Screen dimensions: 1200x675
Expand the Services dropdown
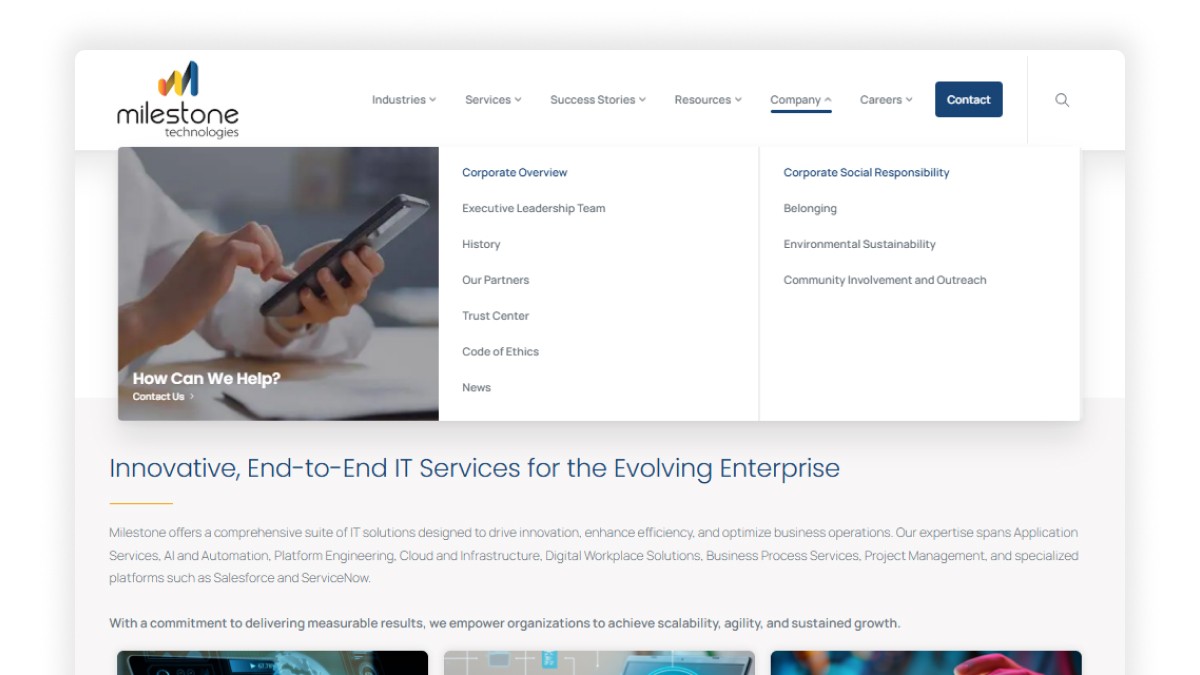tap(493, 100)
